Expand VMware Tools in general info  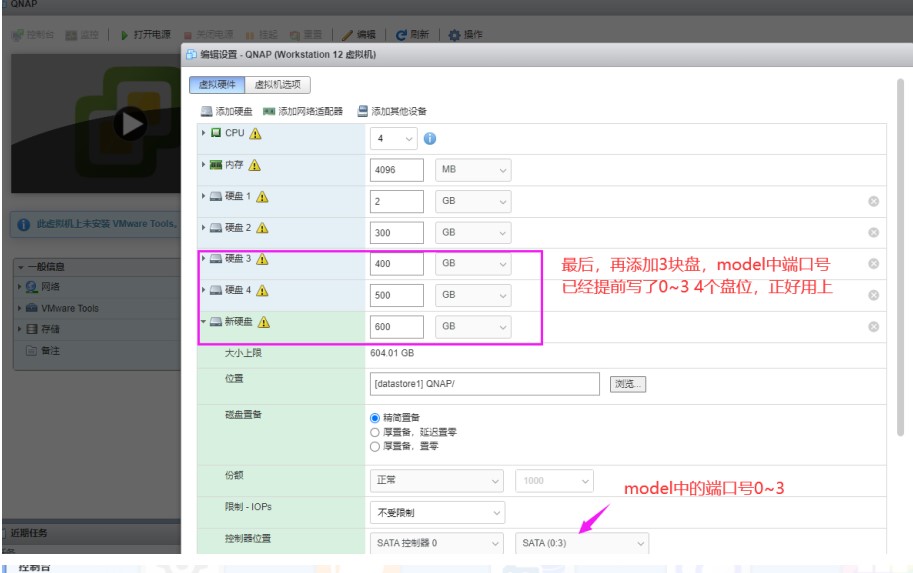[19, 308]
